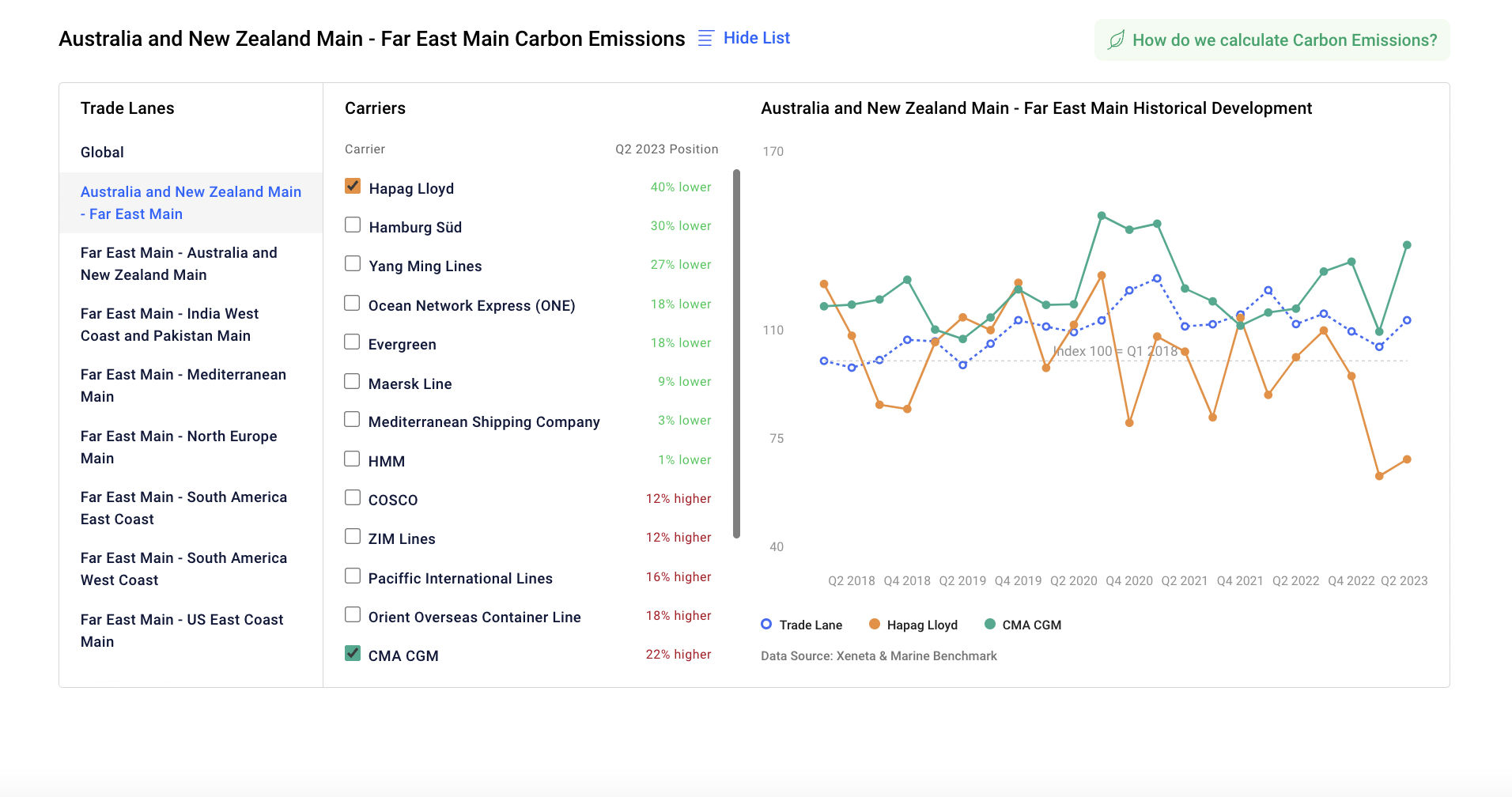Select the Pacific International Lines checkbox

coord(353,576)
